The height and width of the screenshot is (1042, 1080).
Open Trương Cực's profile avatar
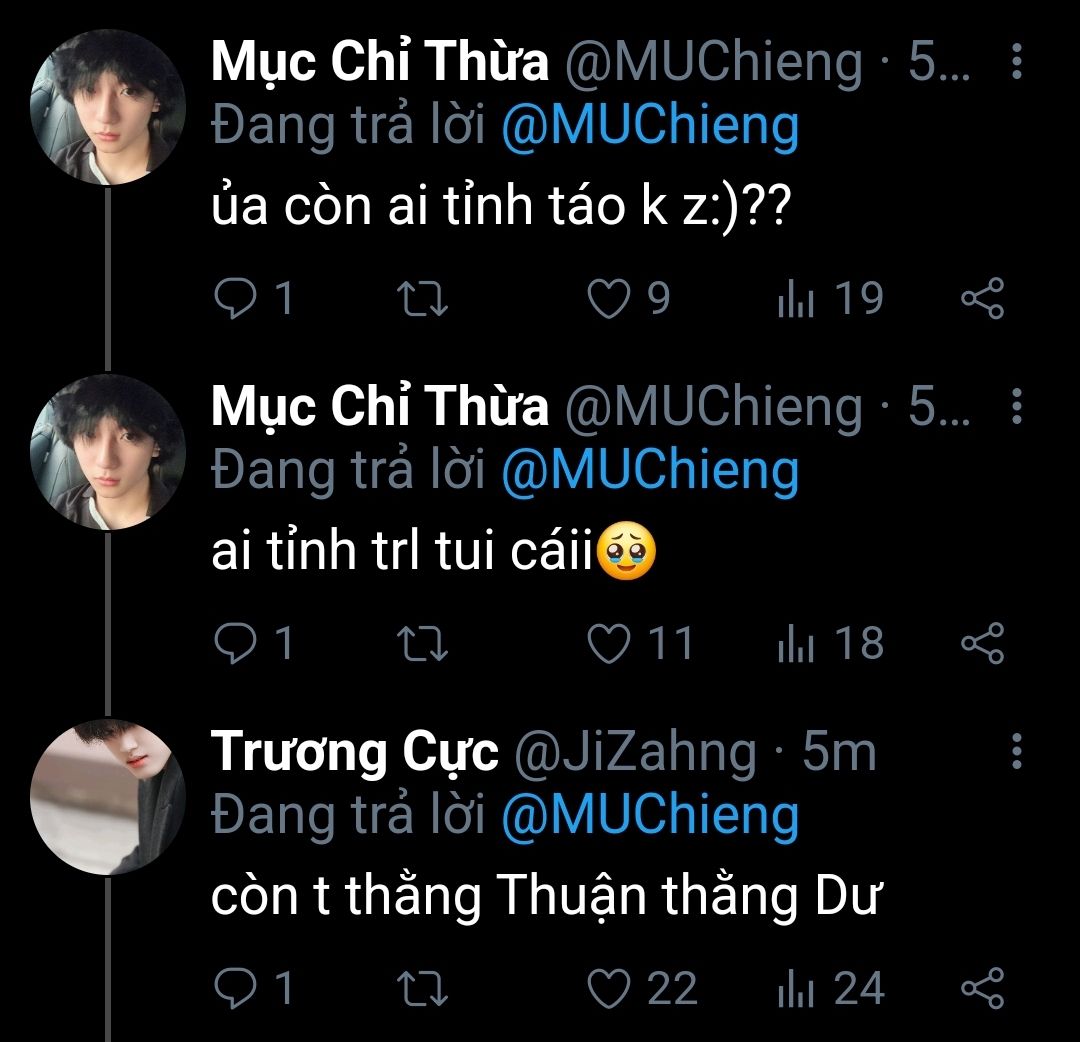coord(108,797)
